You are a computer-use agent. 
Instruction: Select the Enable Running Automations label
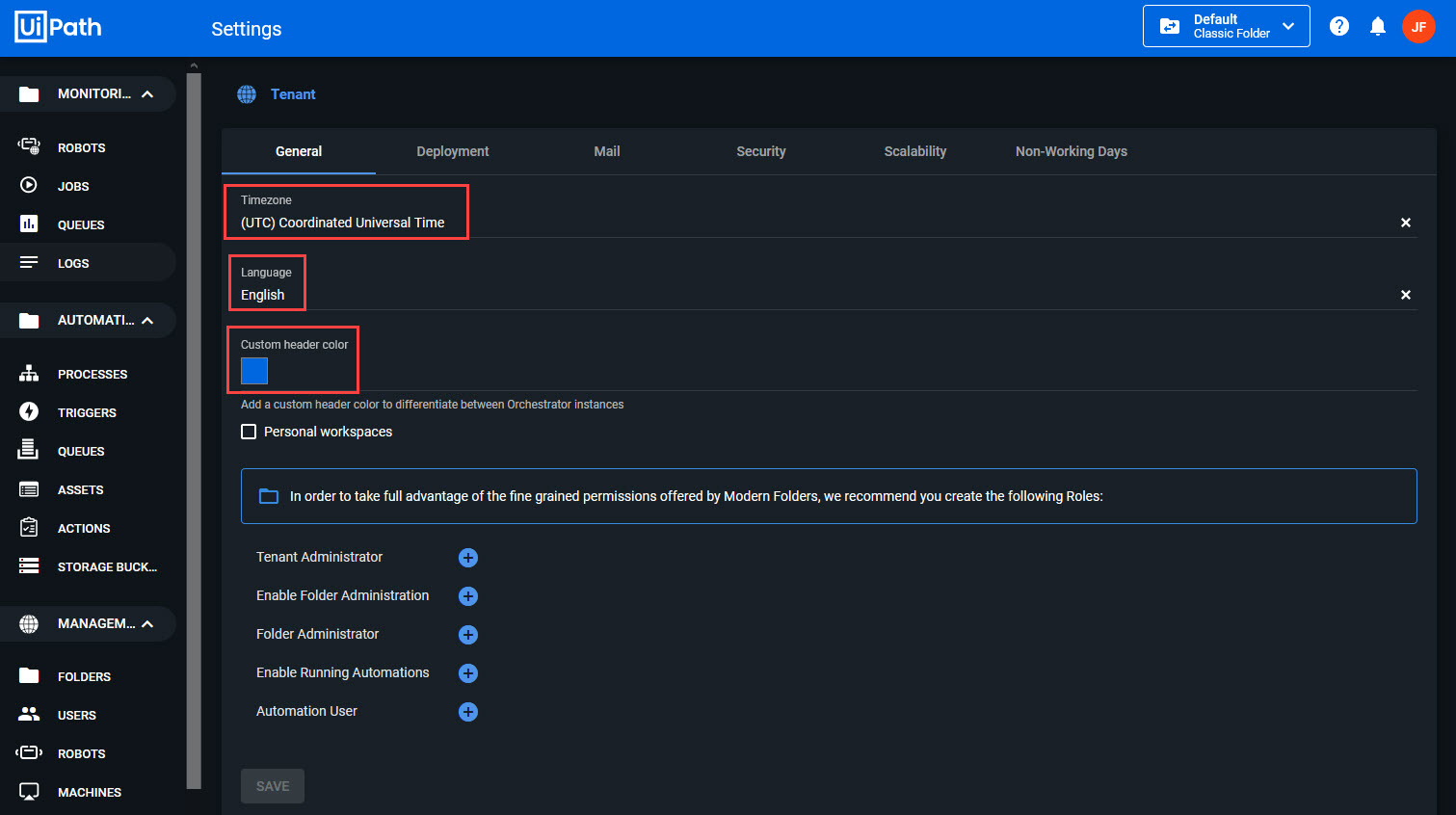coord(343,672)
